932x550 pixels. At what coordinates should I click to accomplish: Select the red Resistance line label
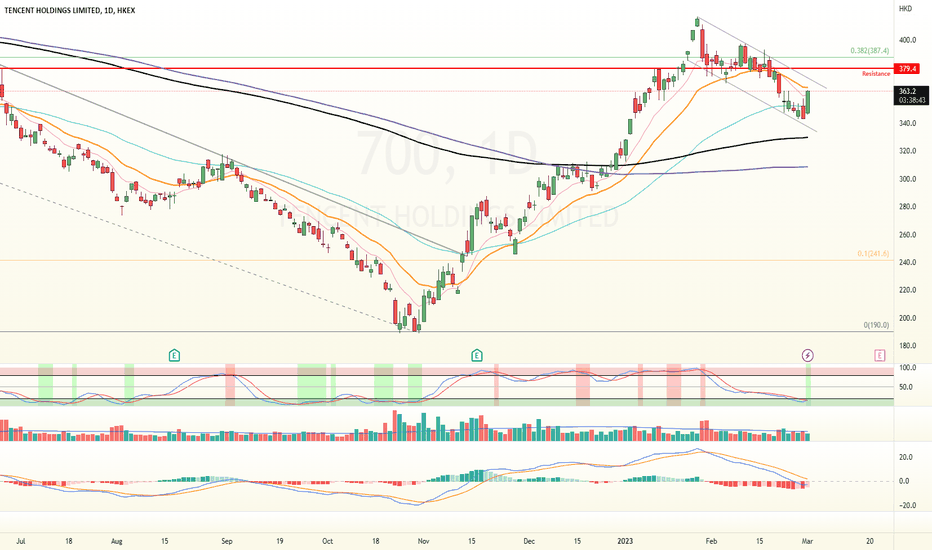(876, 74)
